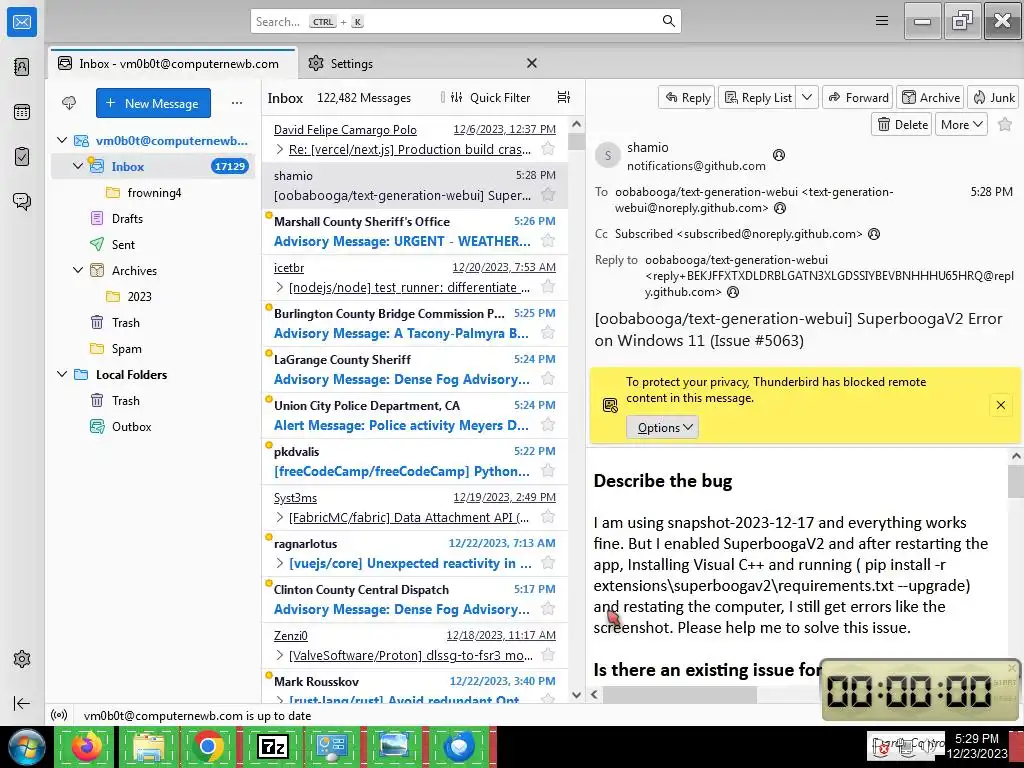Delete the open message
This screenshot has height=768, width=1024.
point(903,124)
